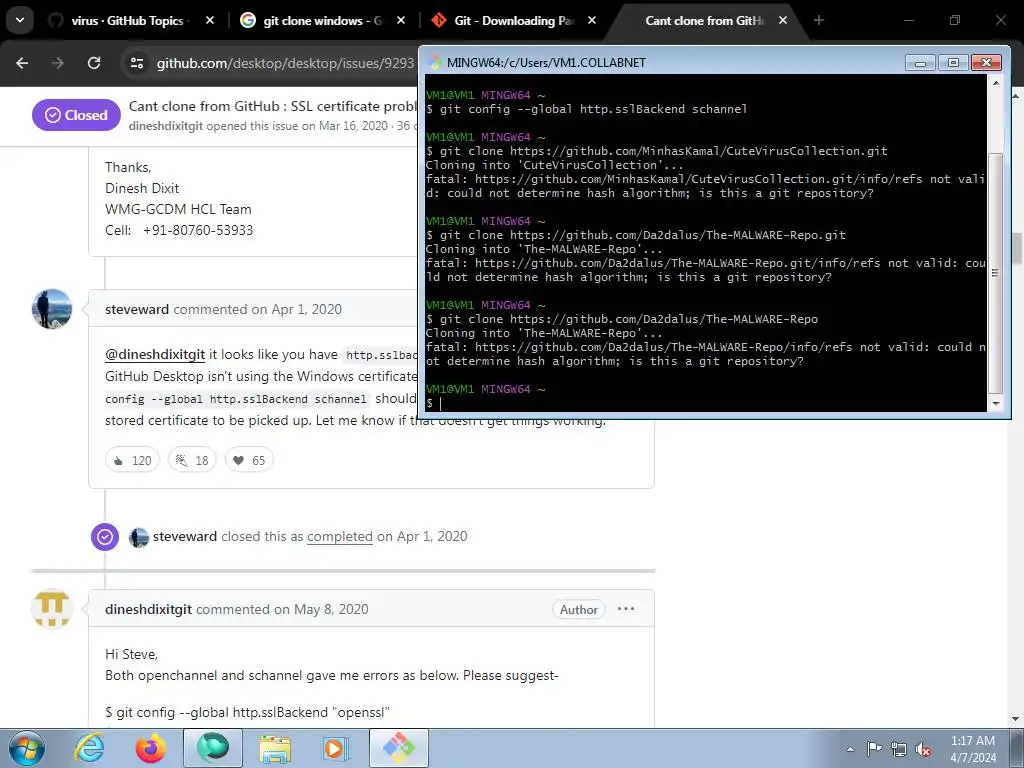Screen dimensions: 1024x768
Task: Click the hooray reaction with 18
Action: click(192, 460)
